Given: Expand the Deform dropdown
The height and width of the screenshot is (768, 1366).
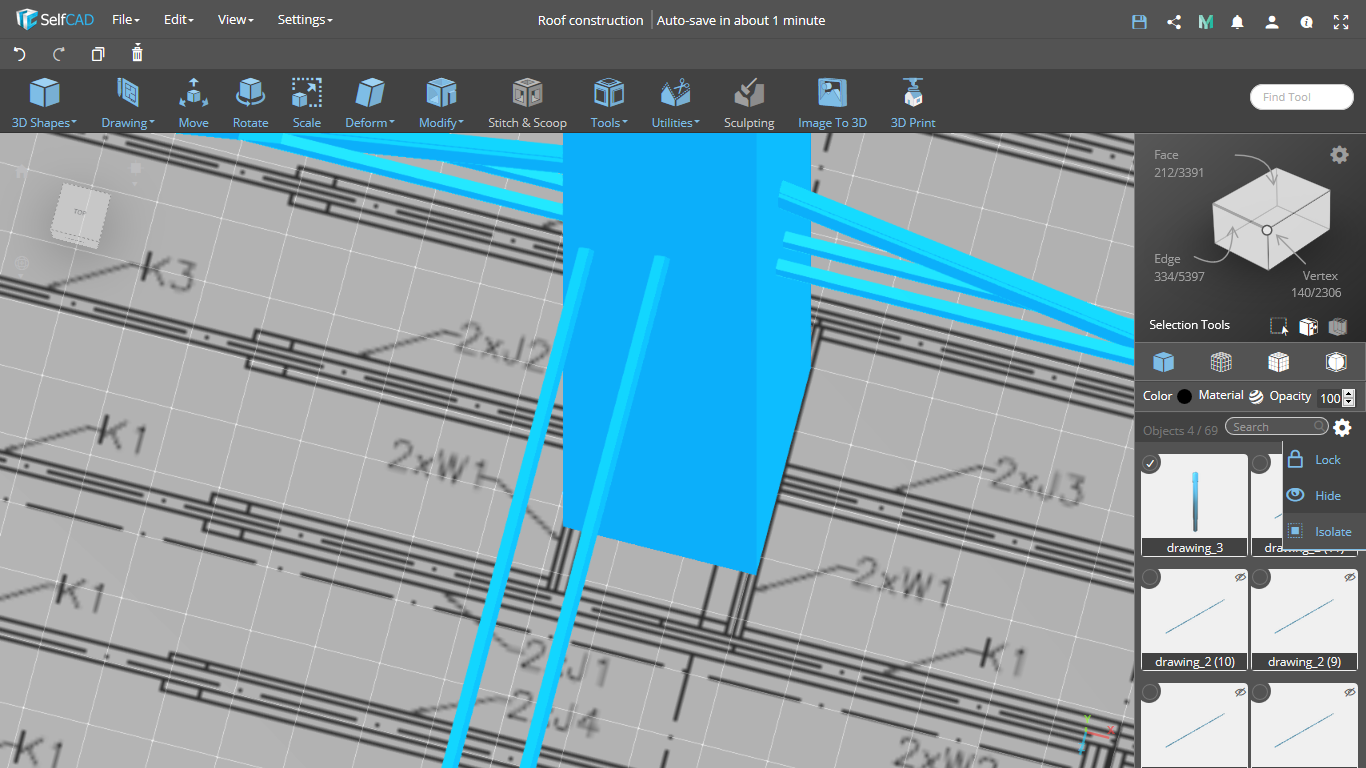Looking at the screenshot, I should pyautogui.click(x=370, y=104).
